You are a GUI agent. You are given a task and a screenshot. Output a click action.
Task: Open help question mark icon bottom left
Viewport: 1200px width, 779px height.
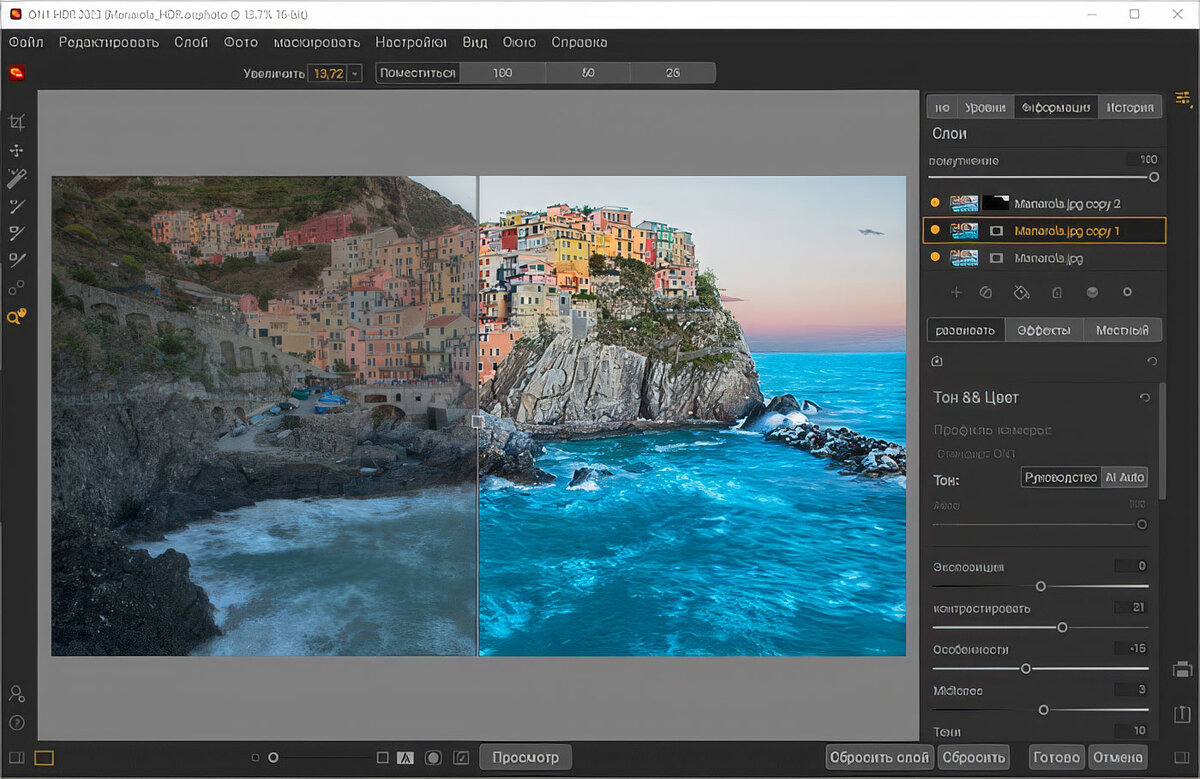(16, 722)
